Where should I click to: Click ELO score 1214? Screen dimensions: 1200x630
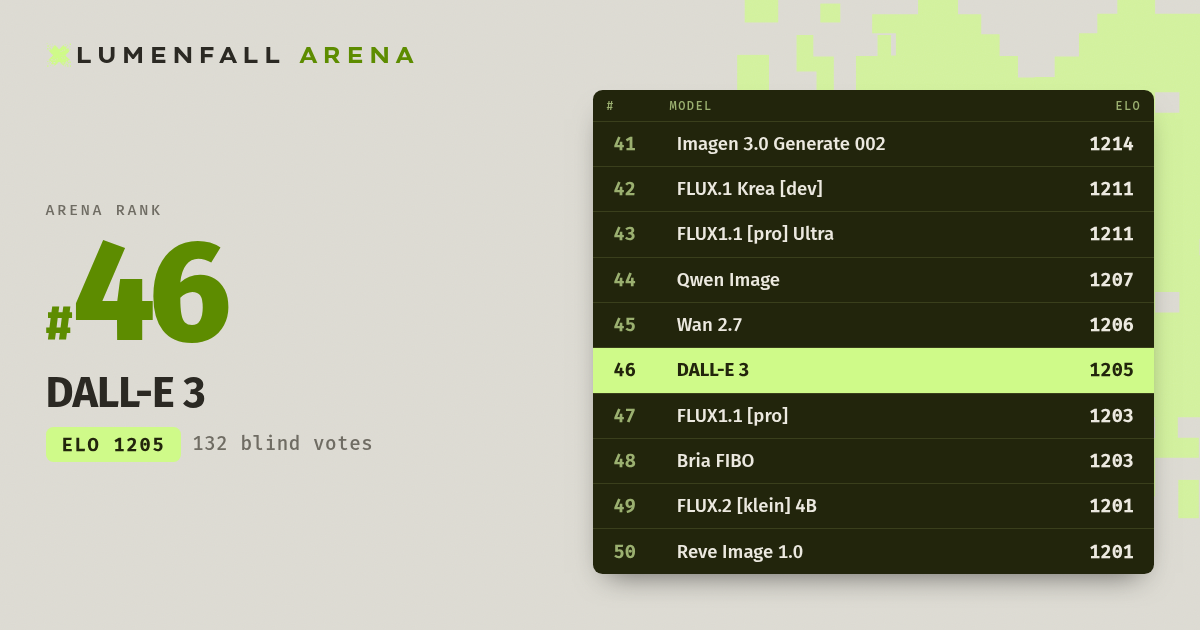[1111, 144]
